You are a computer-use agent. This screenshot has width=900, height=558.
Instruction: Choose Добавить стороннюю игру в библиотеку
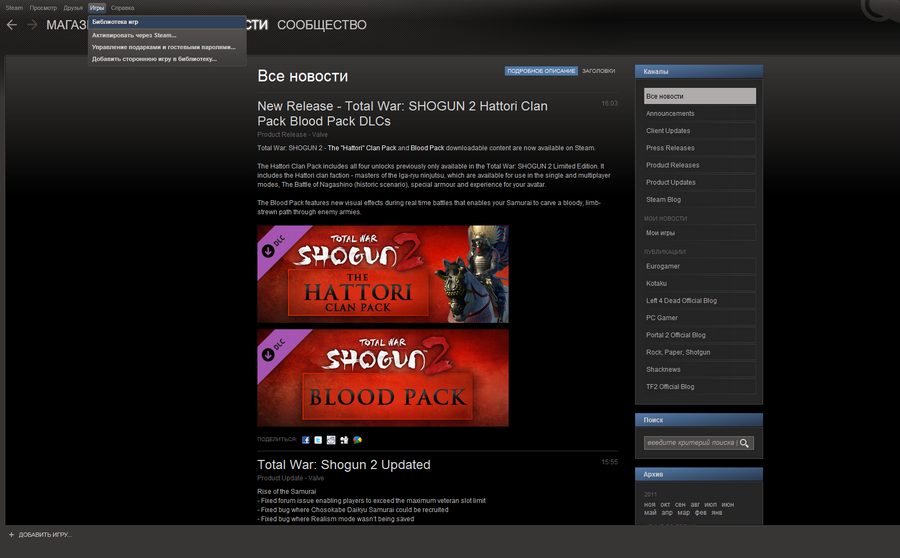[167, 59]
